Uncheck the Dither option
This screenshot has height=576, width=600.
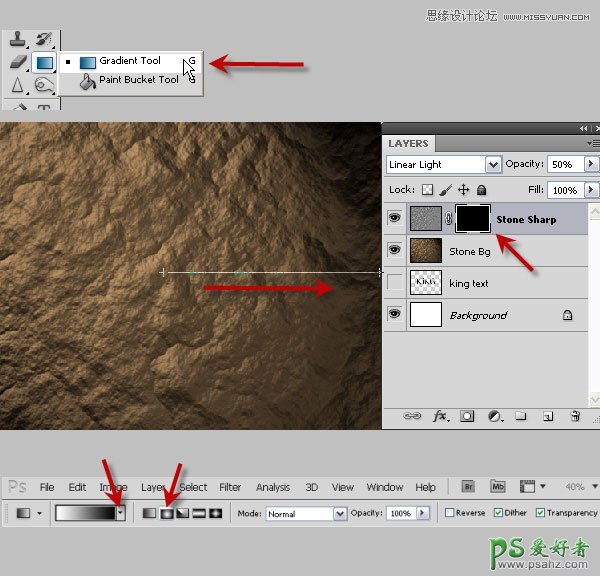[x=498, y=513]
